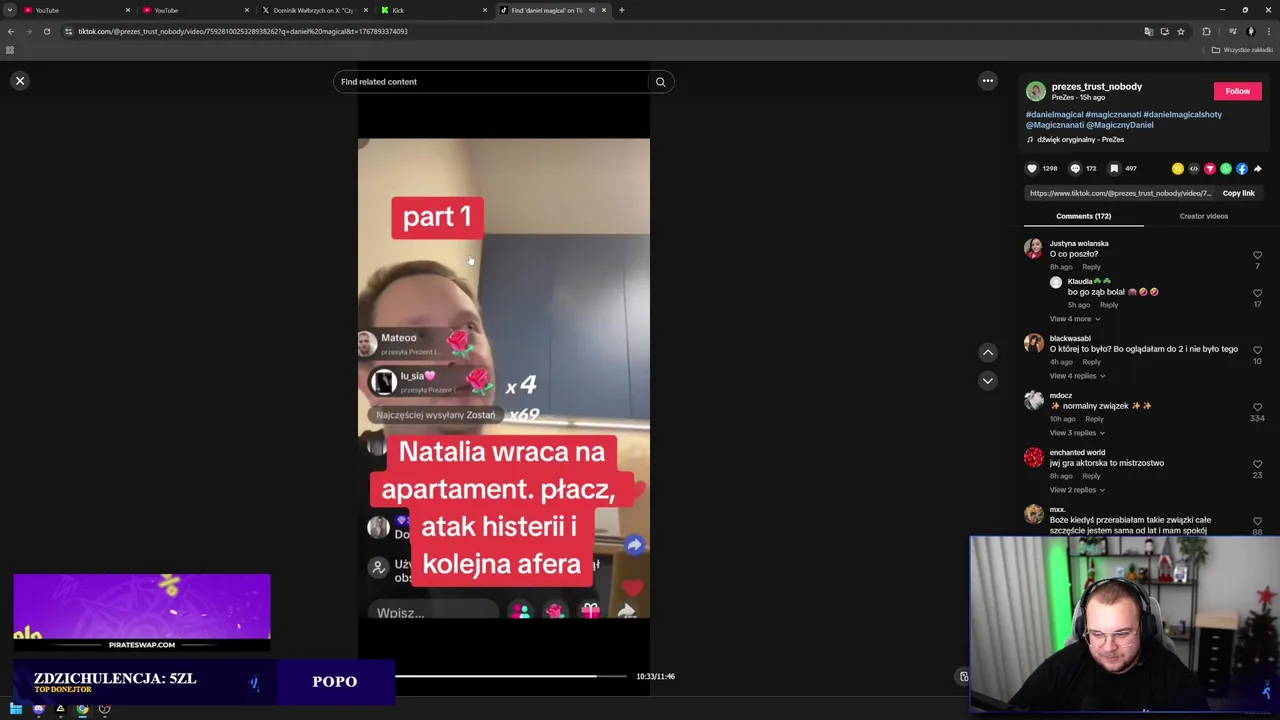Open the tab search dropdown arrow
1280x720 pixels.
tap(10, 10)
